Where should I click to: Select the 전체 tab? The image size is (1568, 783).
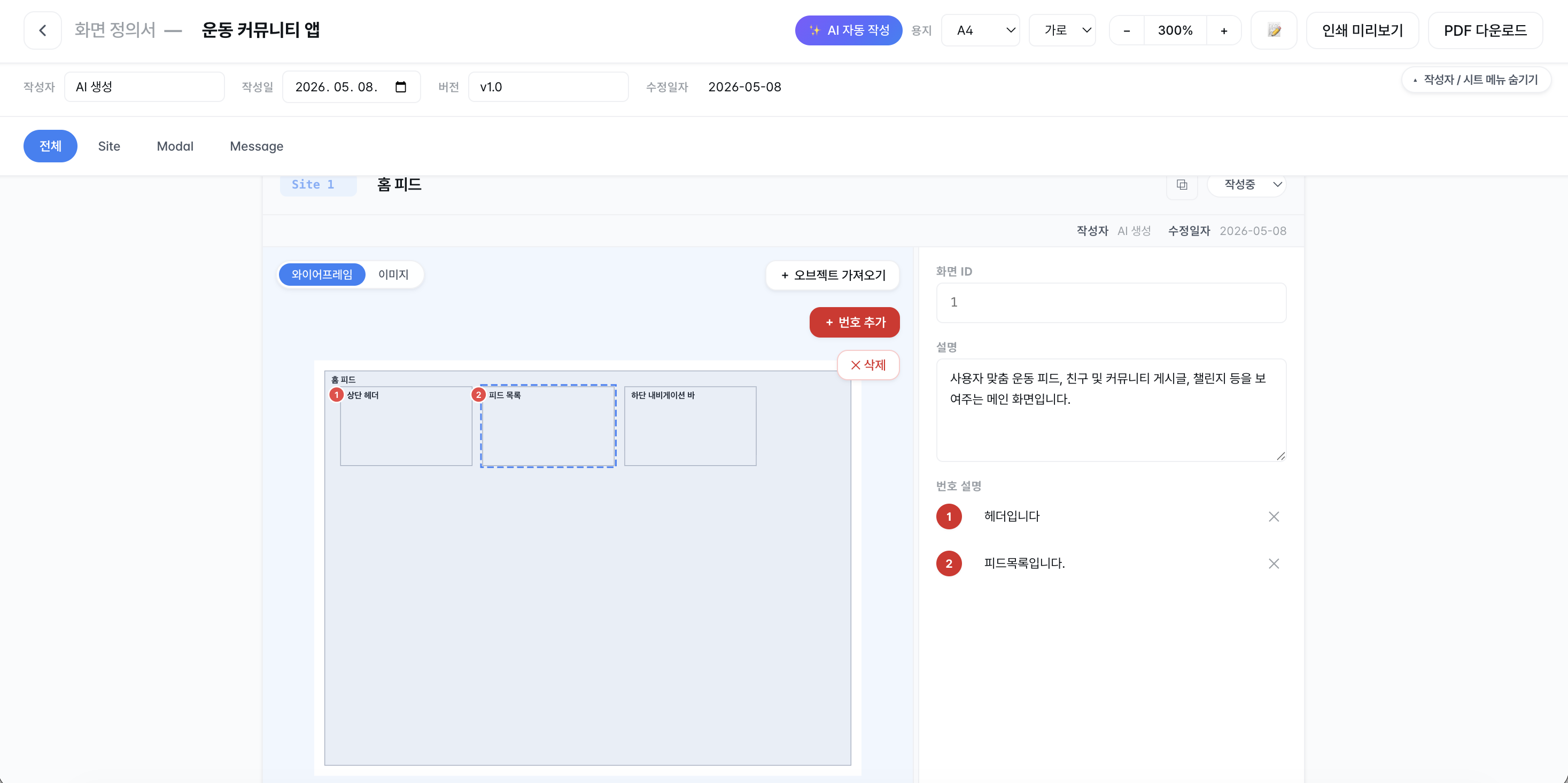[51, 146]
